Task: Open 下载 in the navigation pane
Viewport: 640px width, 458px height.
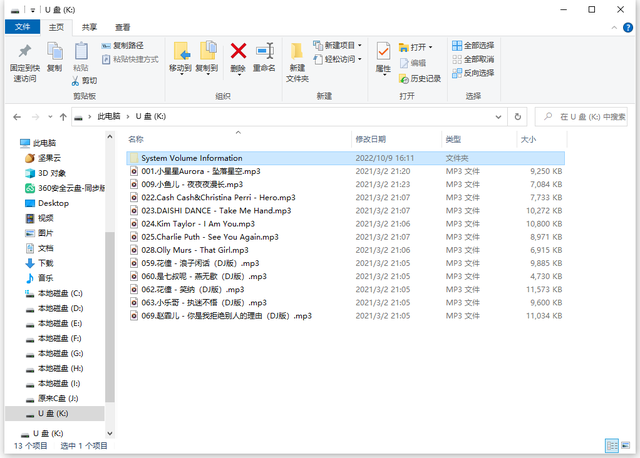Action: 46,263
